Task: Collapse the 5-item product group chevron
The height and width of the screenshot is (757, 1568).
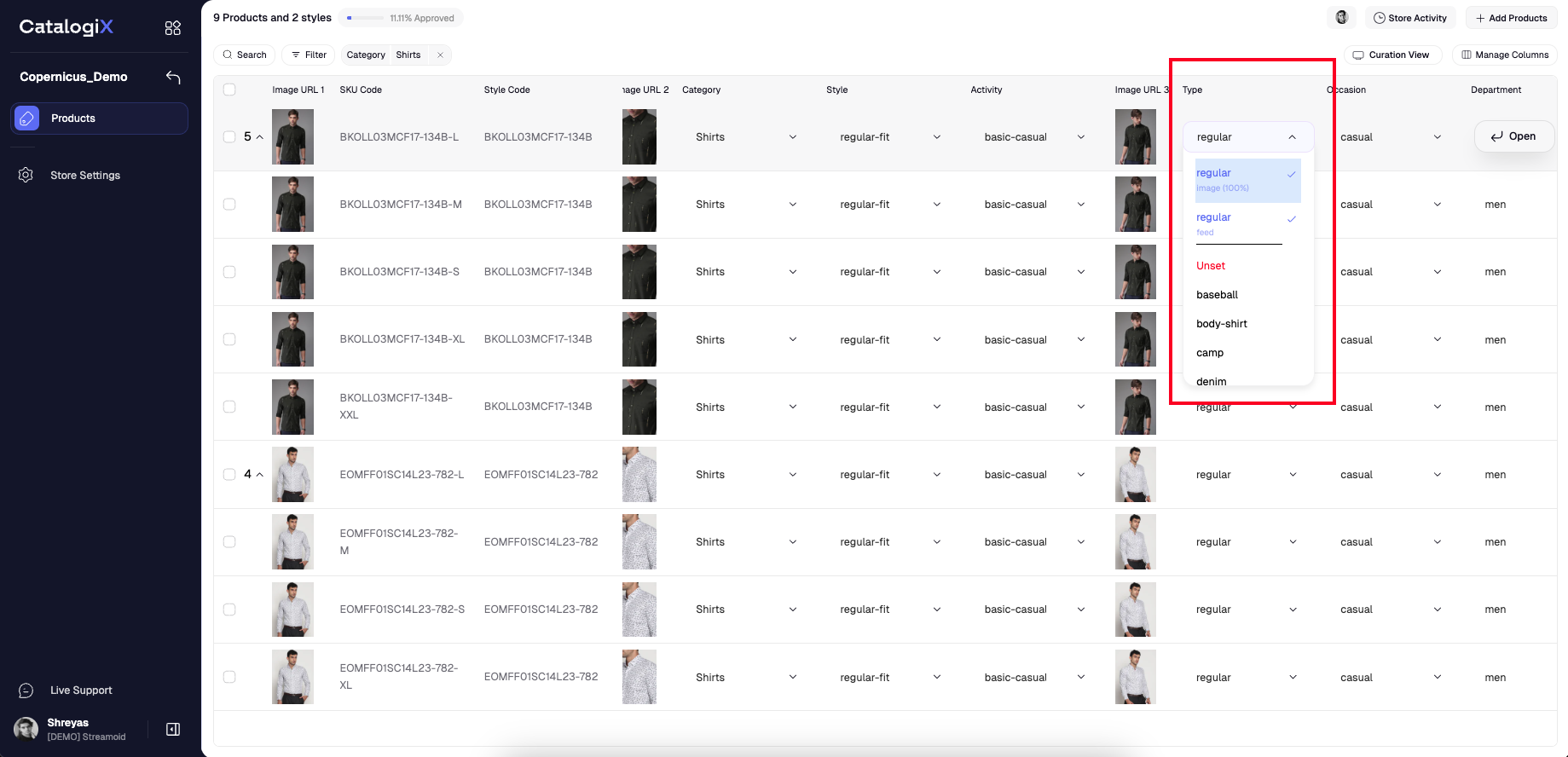Action: click(x=260, y=137)
